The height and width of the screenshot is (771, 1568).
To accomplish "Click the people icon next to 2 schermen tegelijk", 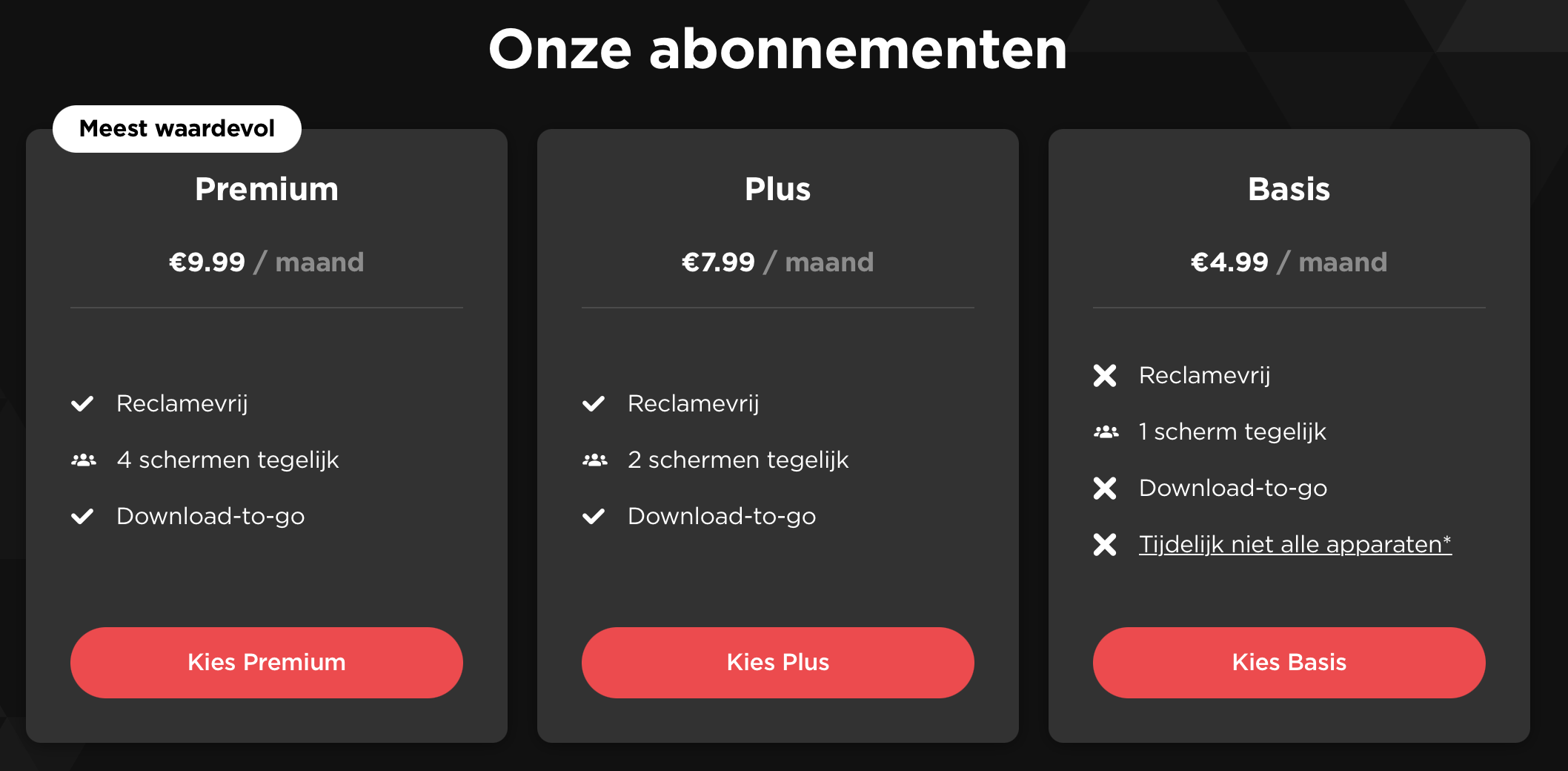I will tap(595, 460).
